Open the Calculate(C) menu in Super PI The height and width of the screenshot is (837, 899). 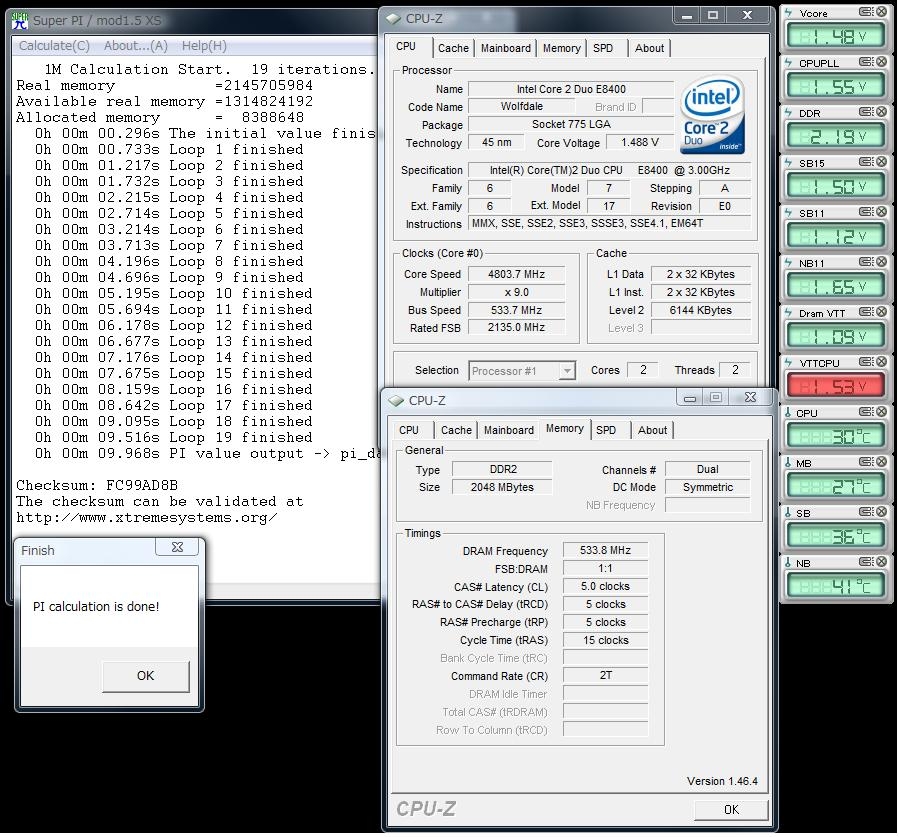[54, 46]
